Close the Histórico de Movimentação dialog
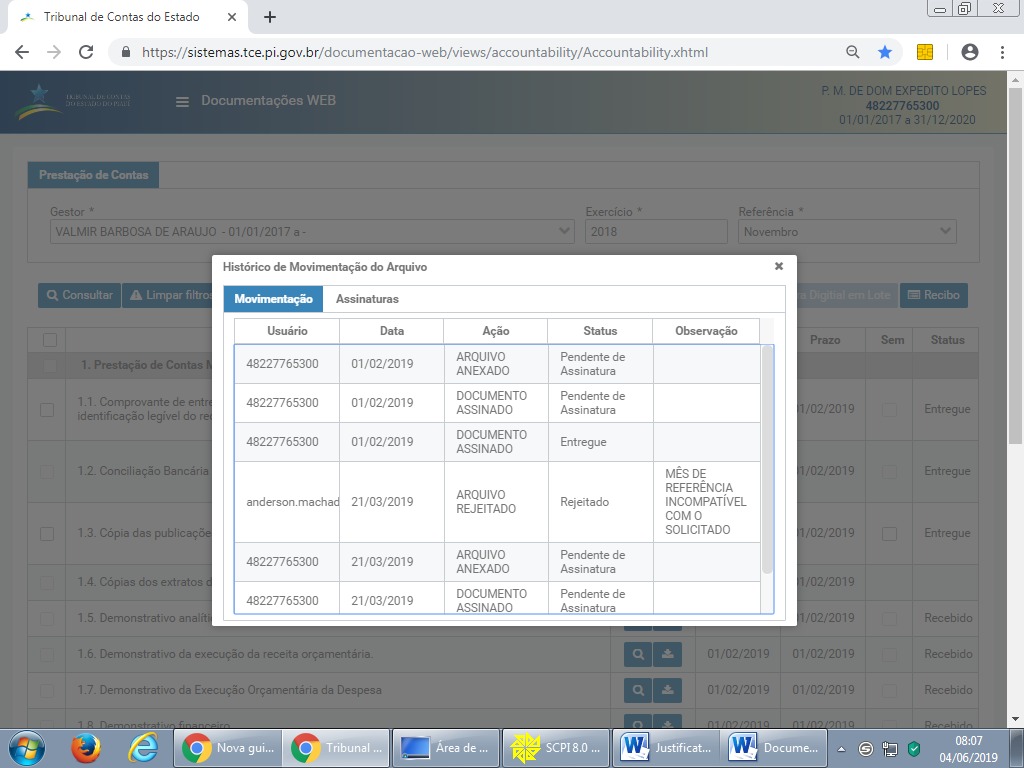The image size is (1024, 768). coord(778,267)
